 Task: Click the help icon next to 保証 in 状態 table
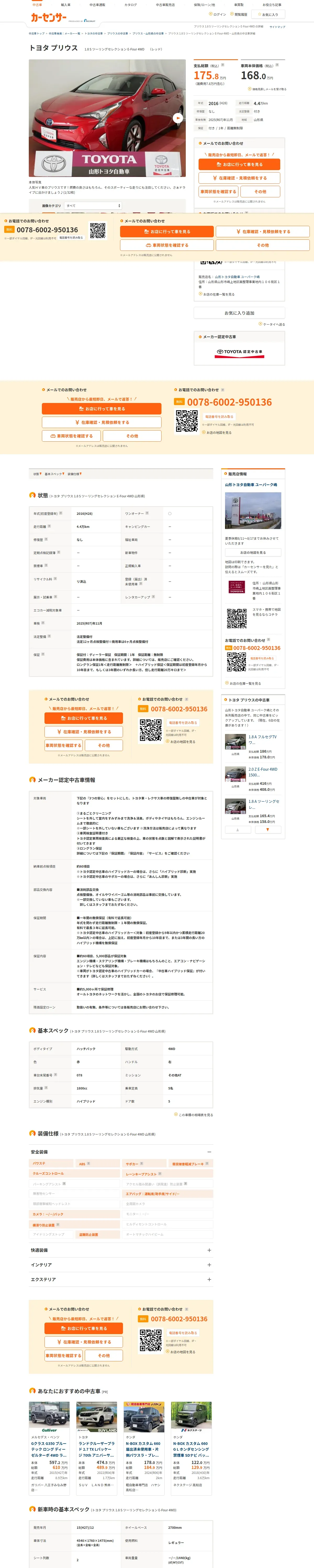[43, 654]
